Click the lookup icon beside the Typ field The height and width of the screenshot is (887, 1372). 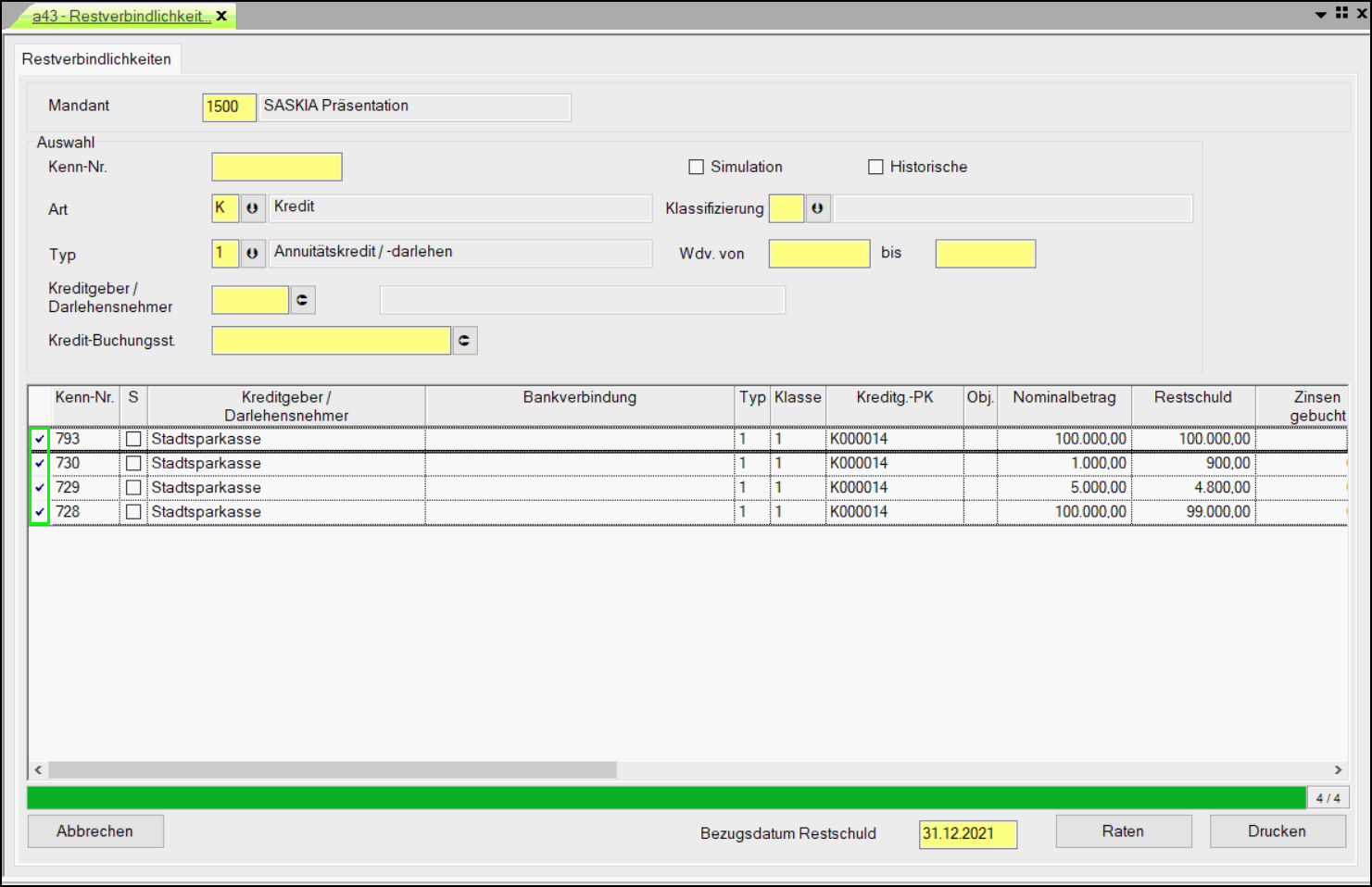(252, 253)
